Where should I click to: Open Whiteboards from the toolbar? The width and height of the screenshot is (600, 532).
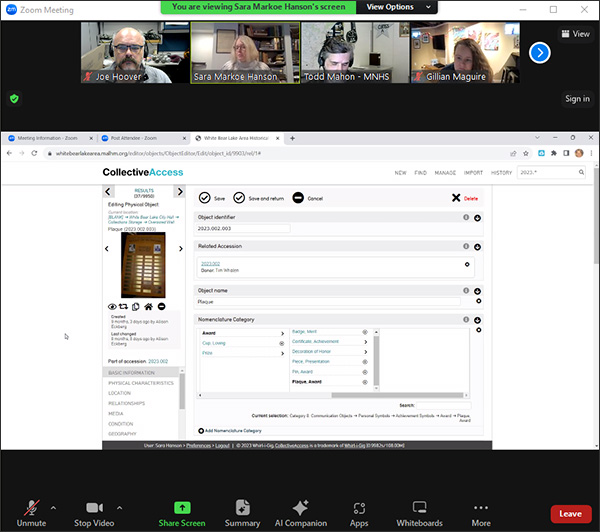click(x=419, y=507)
